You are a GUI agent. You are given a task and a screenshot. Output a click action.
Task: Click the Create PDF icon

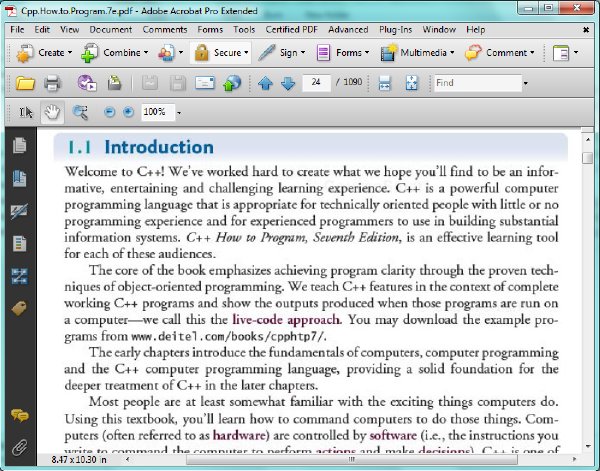coord(24,53)
